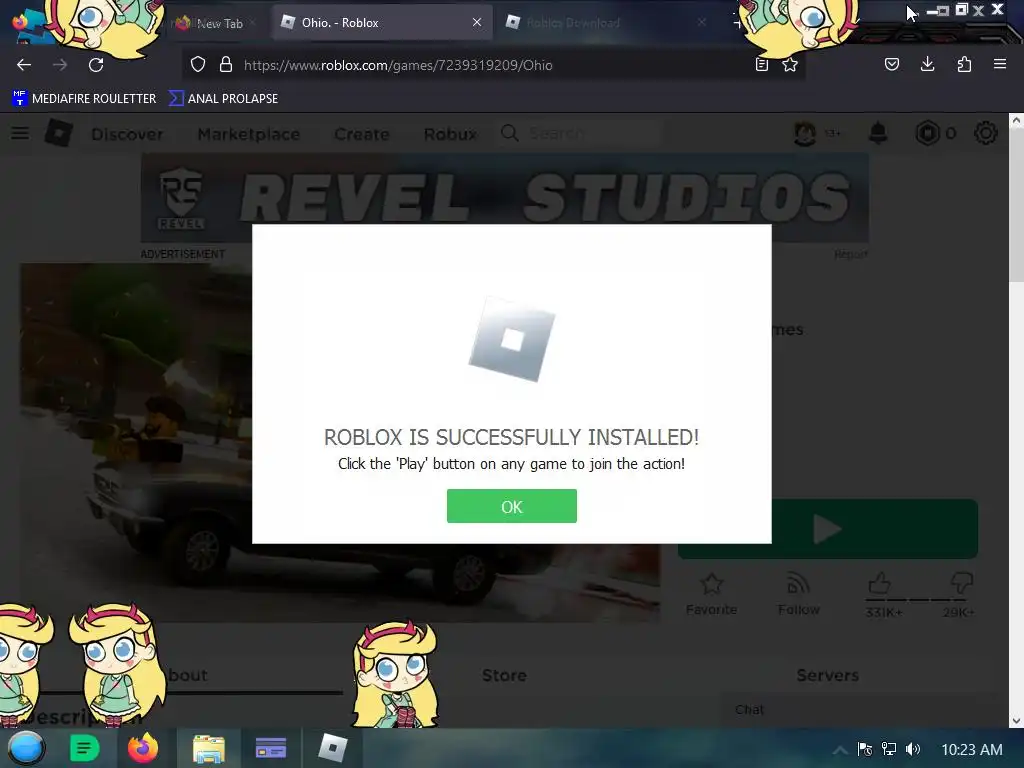Open the taskbar start orb
This screenshot has height=768, width=1024.
tap(26, 748)
